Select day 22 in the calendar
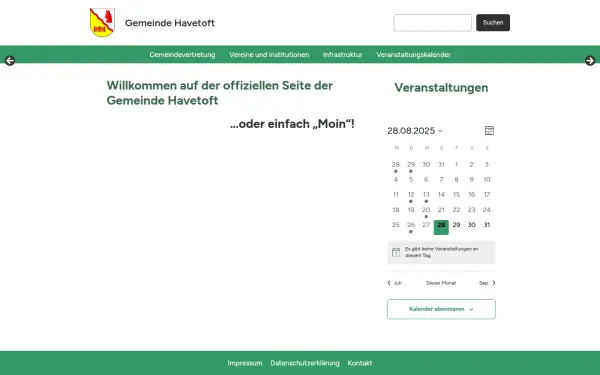Image resolution: width=600 pixels, height=375 pixels. click(456, 210)
